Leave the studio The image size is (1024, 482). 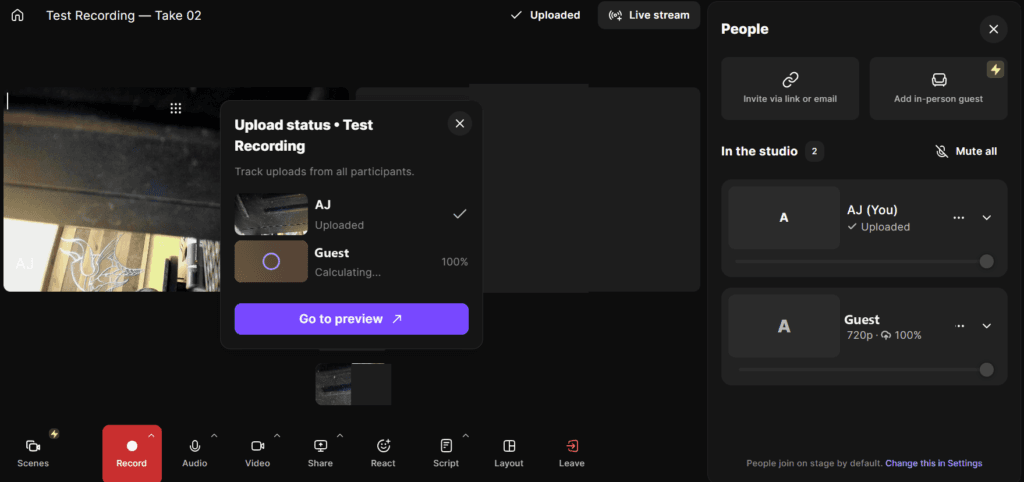point(571,453)
